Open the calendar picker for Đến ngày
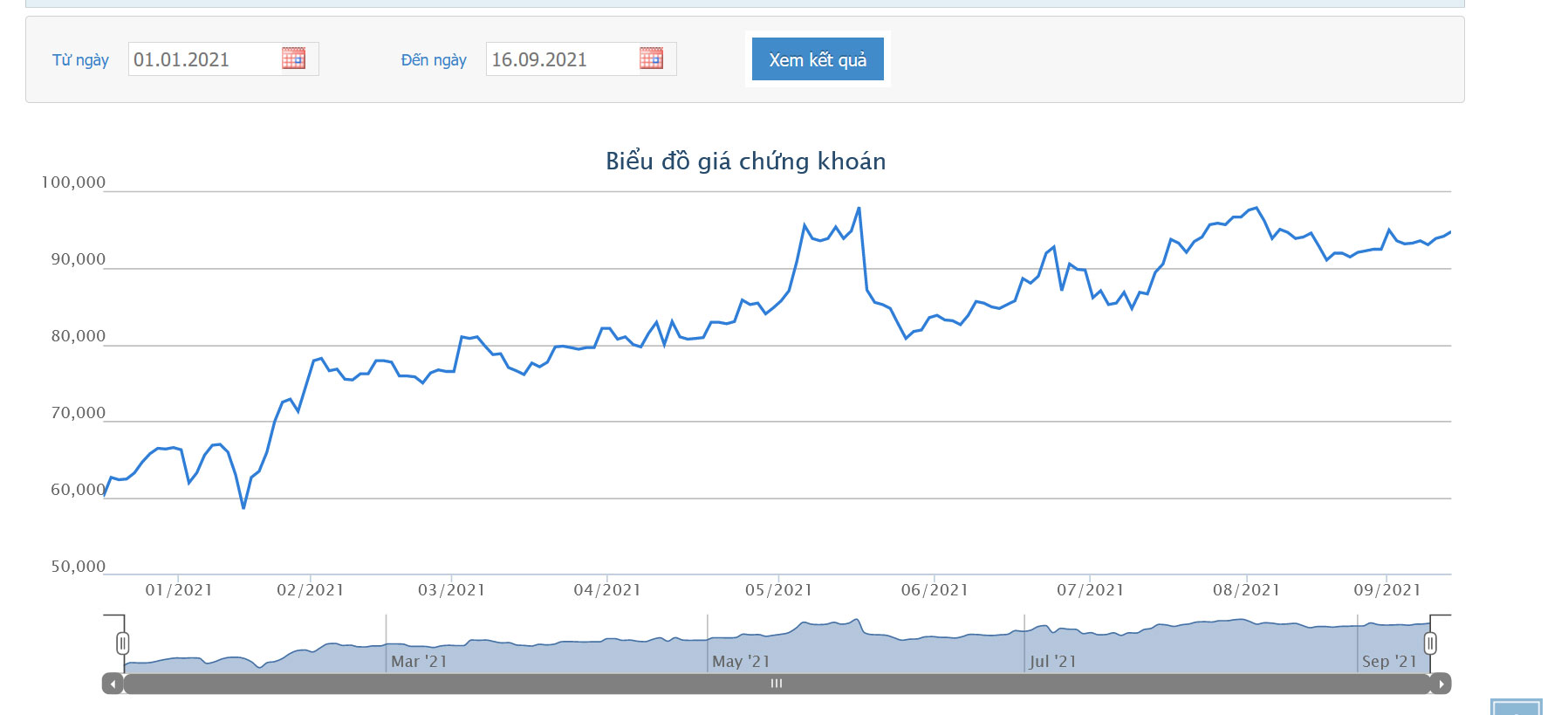The height and width of the screenshot is (715, 1568). point(651,58)
